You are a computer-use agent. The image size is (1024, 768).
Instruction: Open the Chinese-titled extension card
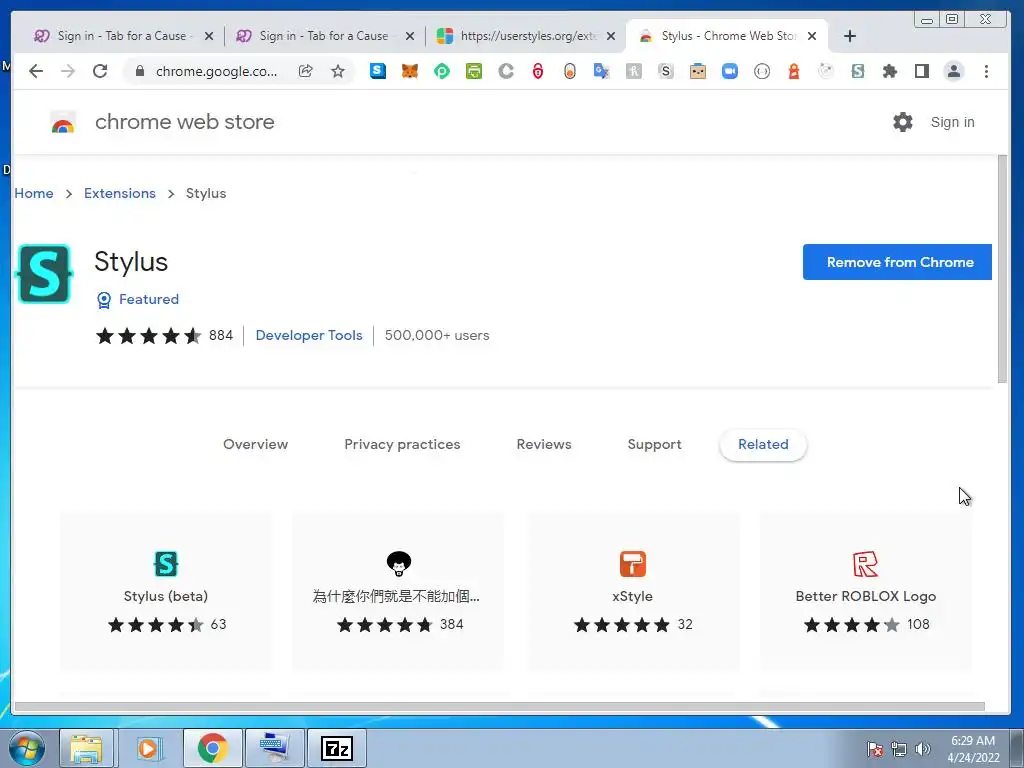(397, 591)
